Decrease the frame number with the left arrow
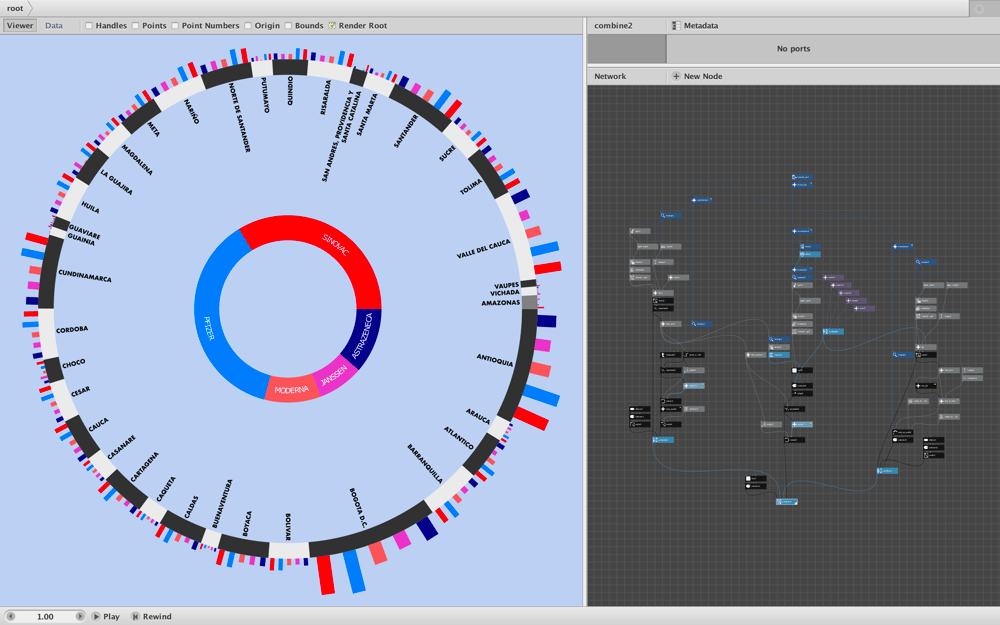Viewport: 1000px width, 625px height. click(x=10, y=616)
